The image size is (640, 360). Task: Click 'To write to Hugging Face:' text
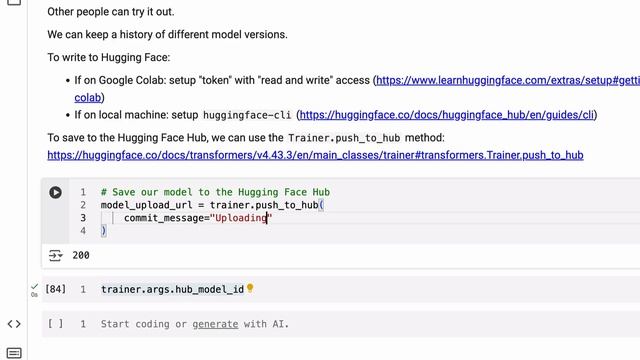tap(109, 58)
